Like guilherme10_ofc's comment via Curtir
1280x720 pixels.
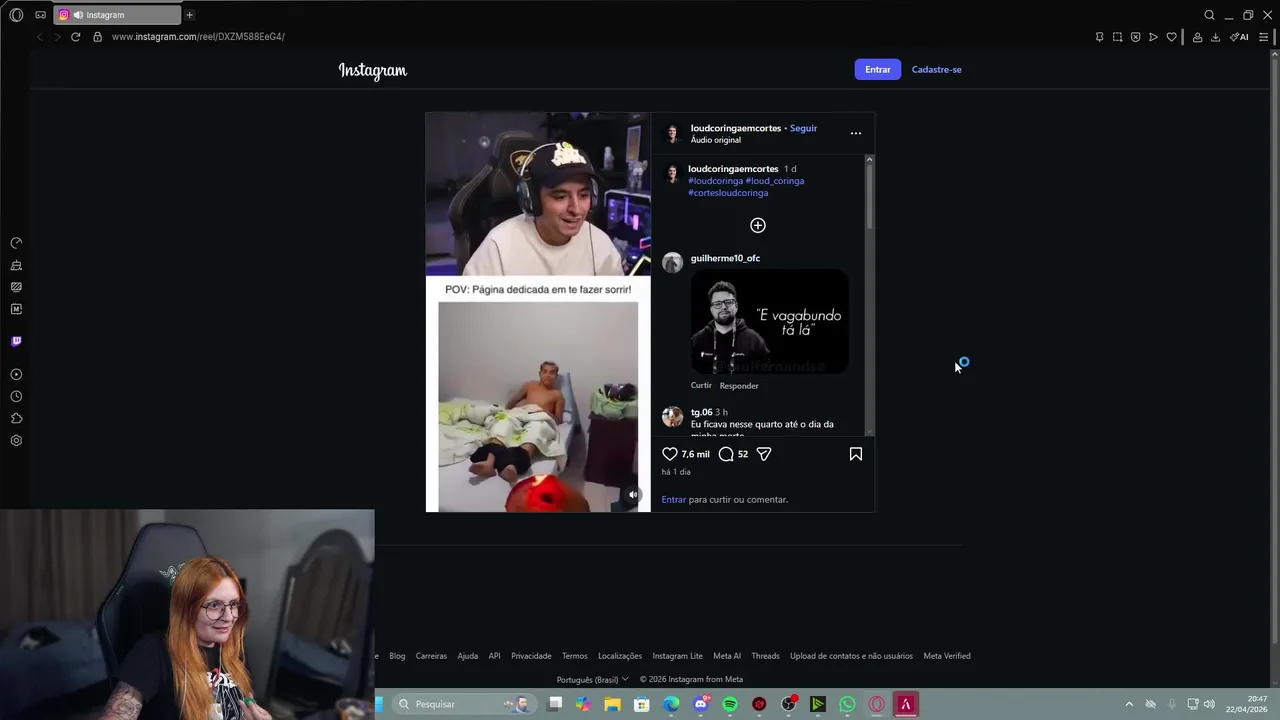click(x=701, y=385)
